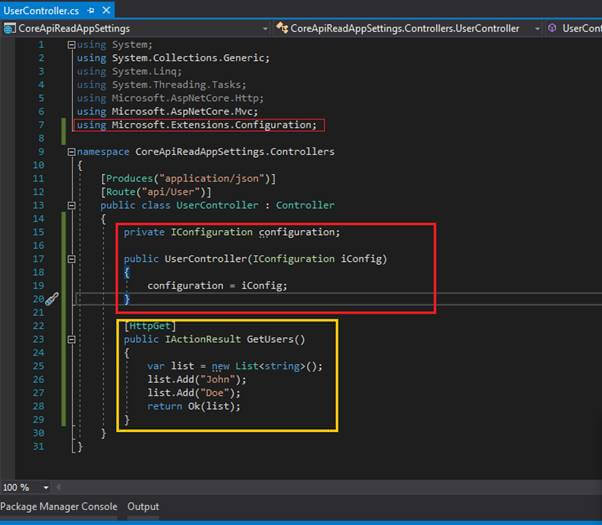Open the Package Manager Console tab
Screen dimensions: 602x525
pos(59,507)
